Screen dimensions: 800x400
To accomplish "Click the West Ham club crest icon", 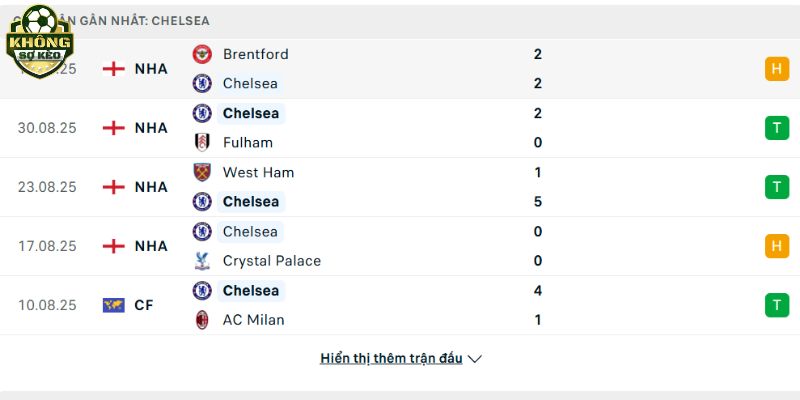I will [202, 172].
